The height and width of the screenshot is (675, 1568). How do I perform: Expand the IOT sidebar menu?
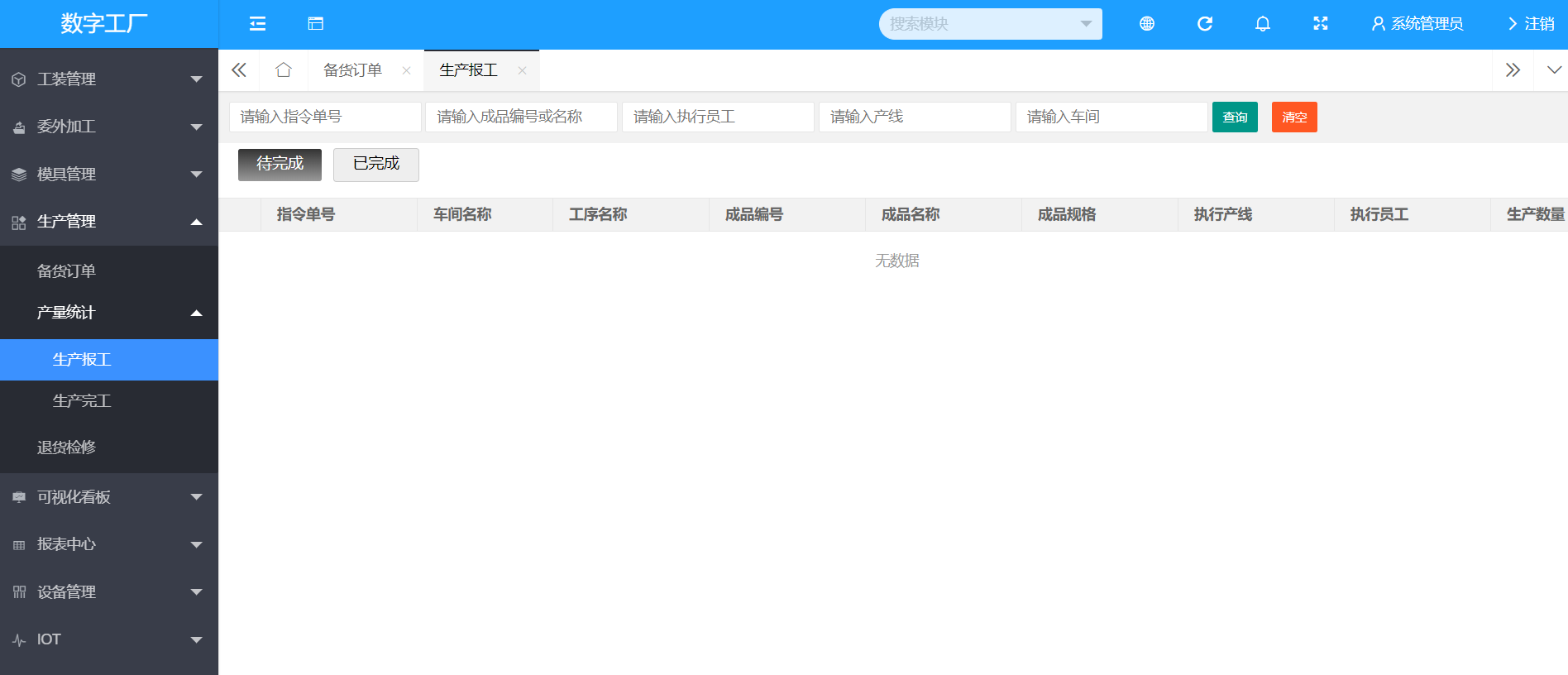[x=109, y=639]
